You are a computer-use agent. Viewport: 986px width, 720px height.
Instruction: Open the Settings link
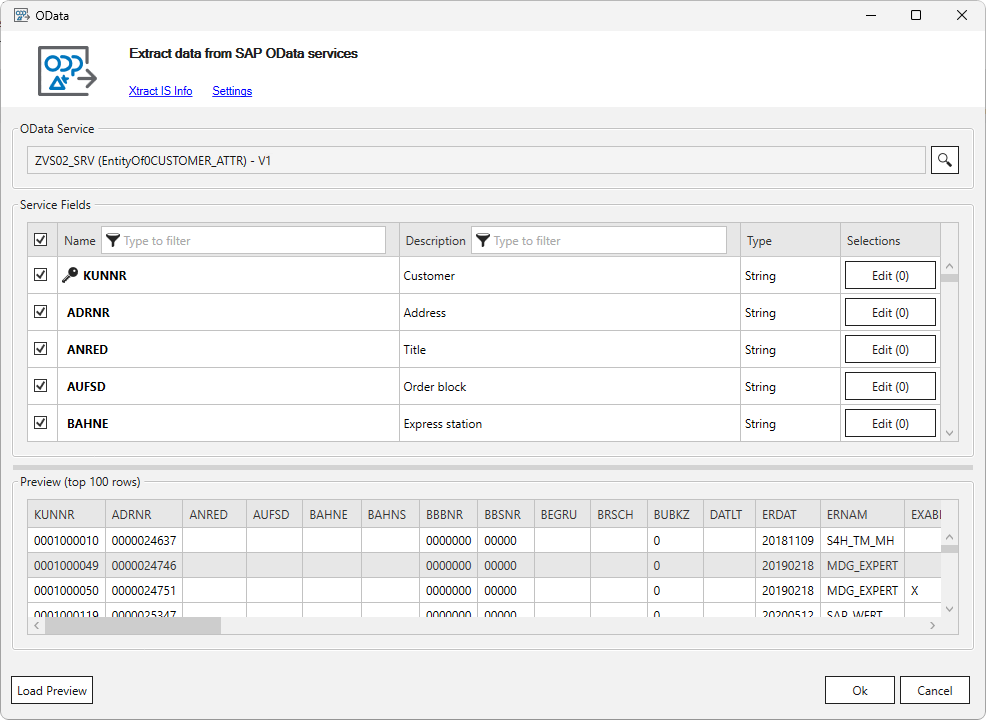(x=231, y=91)
